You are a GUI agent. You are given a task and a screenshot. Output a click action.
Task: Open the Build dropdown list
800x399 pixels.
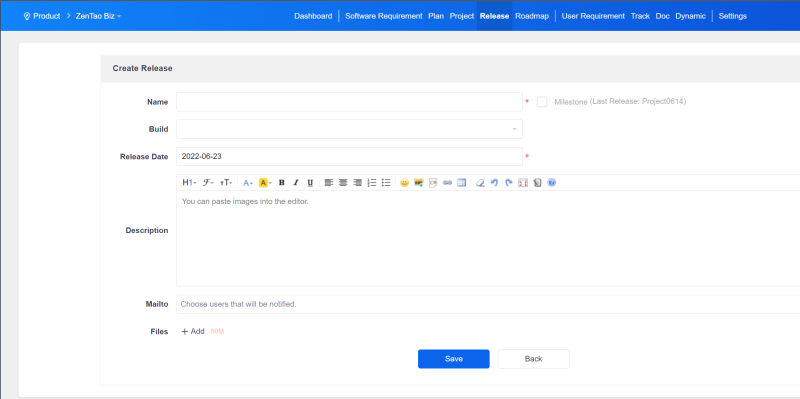[x=349, y=129]
